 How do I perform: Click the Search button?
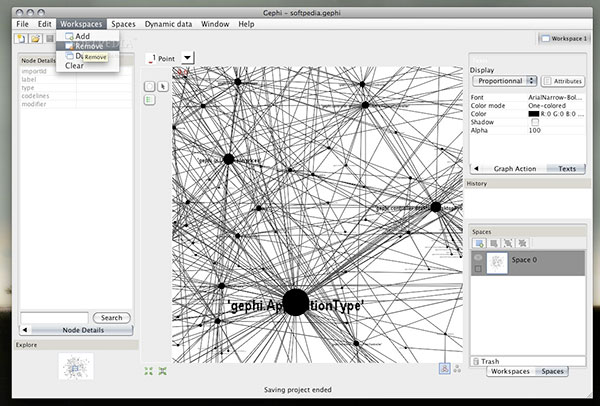[x=111, y=318]
